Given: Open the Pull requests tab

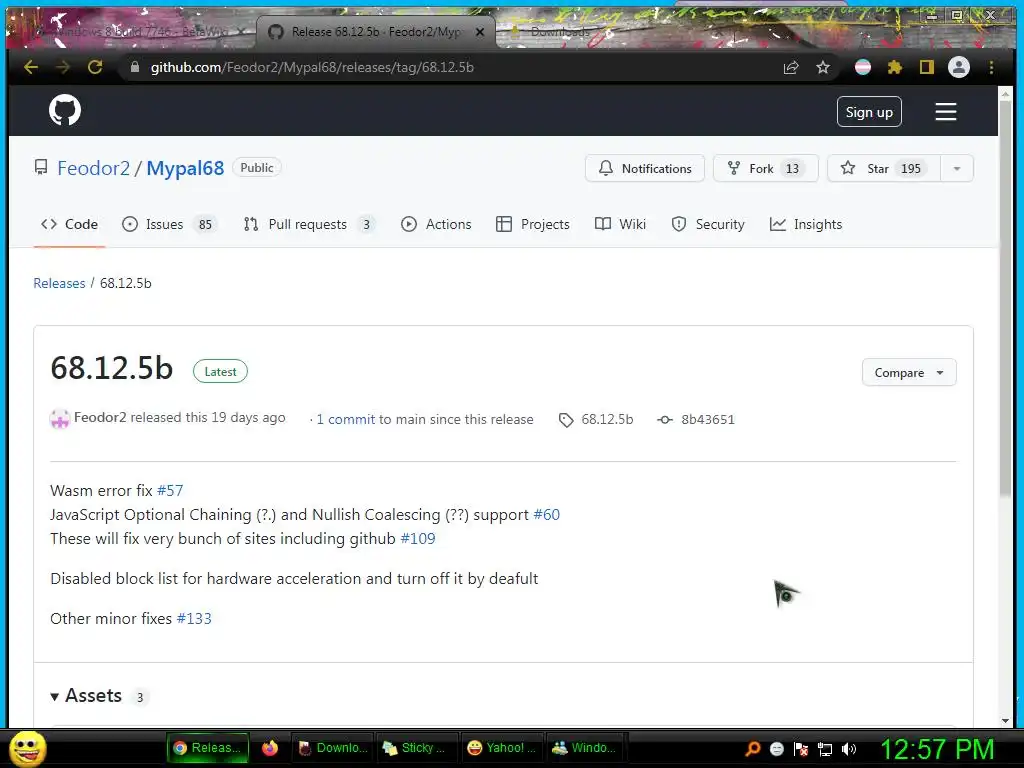Looking at the screenshot, I should click(309, 225).
